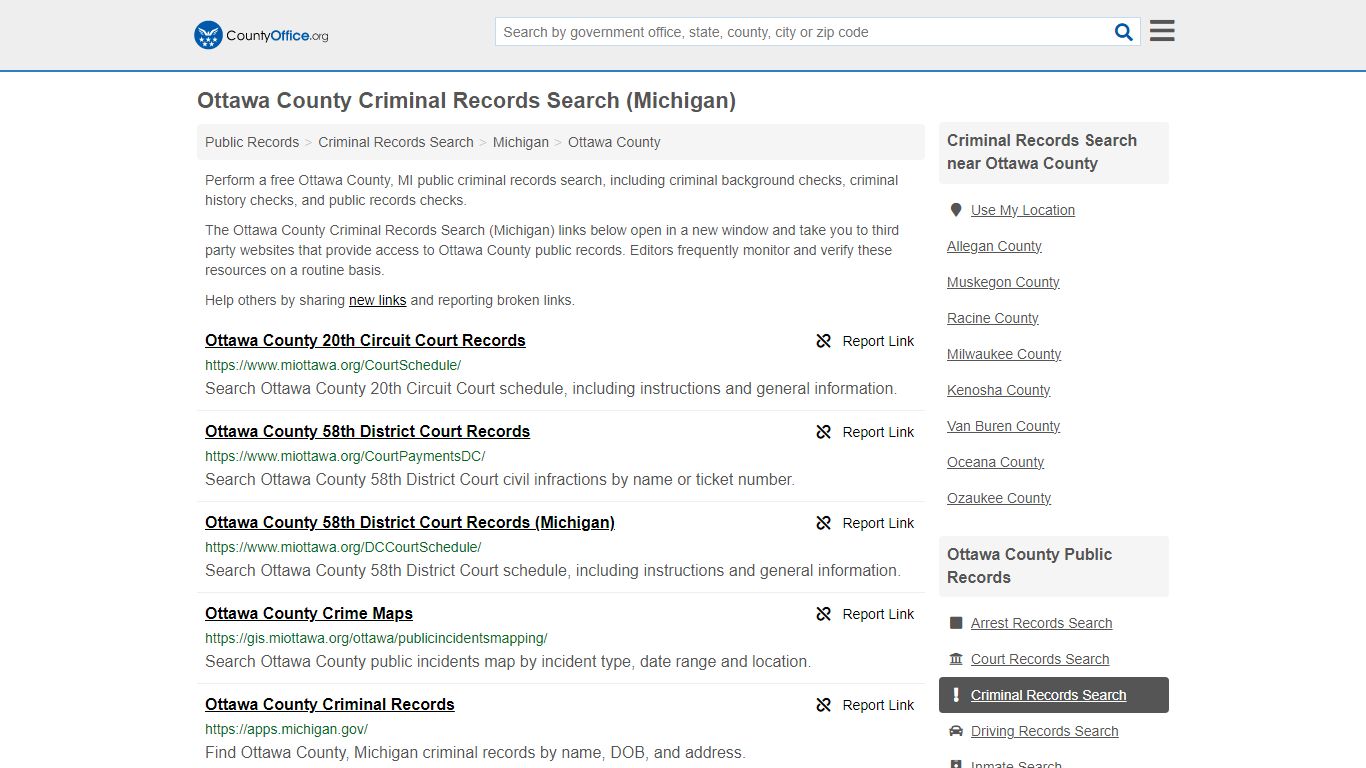This screenshot has height=768, width=1366.
Task: Select Ottawa County breadcrumb
Action: click(x=614, y=142)
